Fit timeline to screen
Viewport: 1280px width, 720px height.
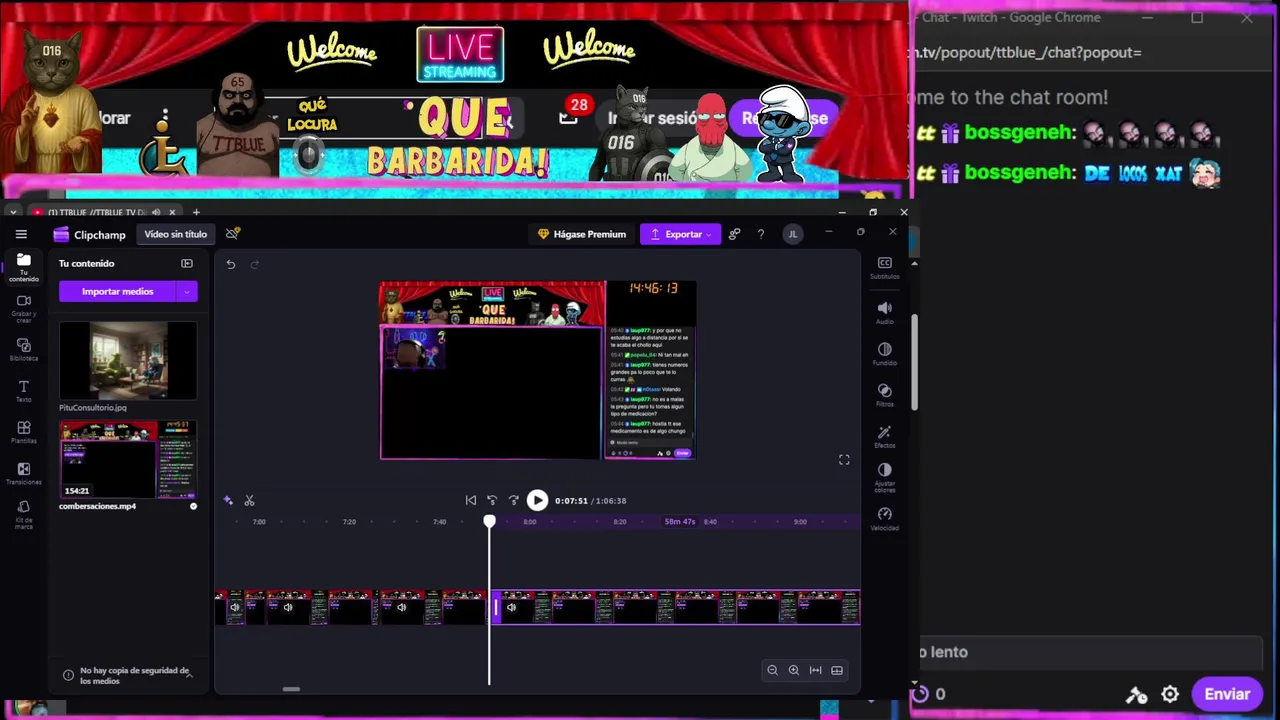click(x=815, y=670)
